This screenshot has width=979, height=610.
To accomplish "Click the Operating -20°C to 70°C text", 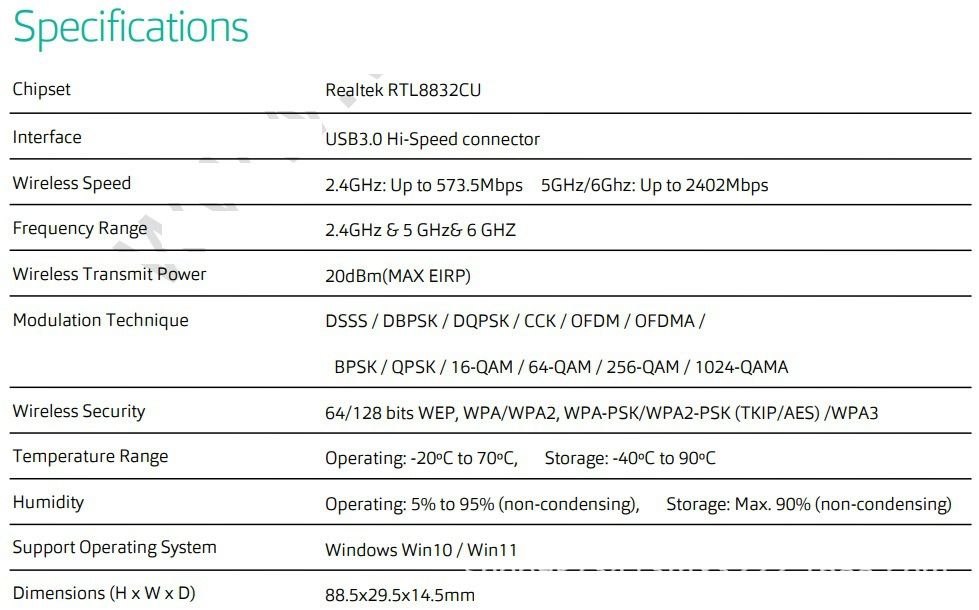I will (421, 458).
